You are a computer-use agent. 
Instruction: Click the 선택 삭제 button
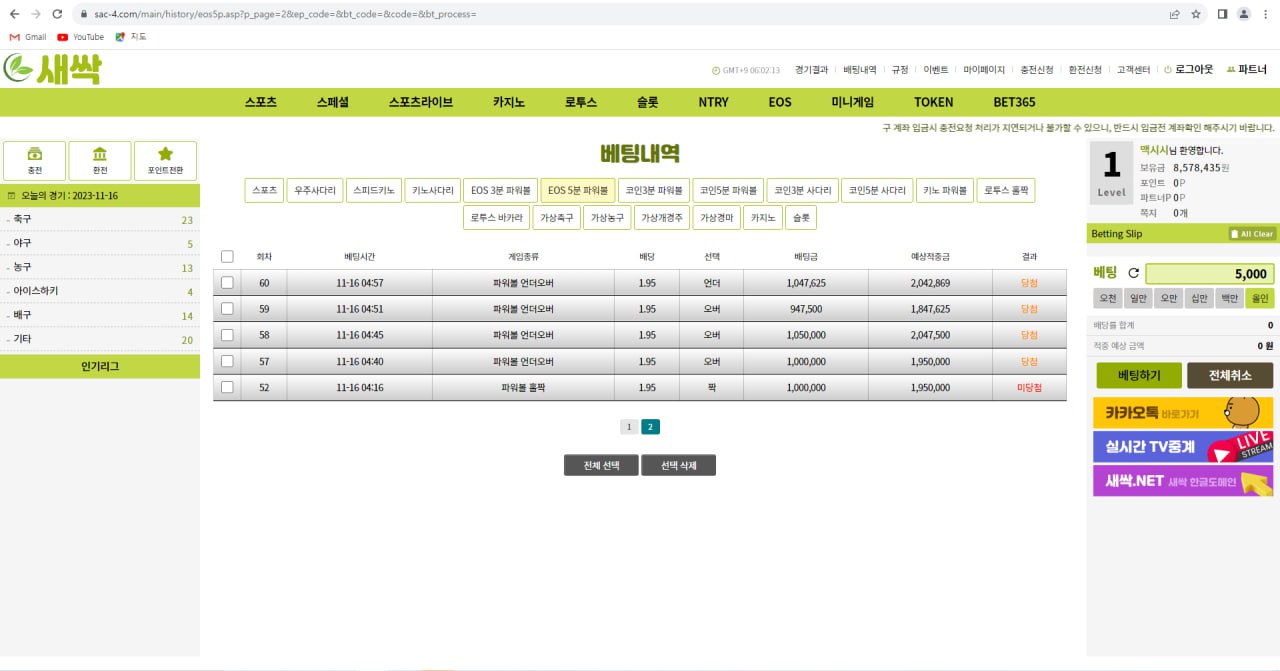tap(678, 466)
